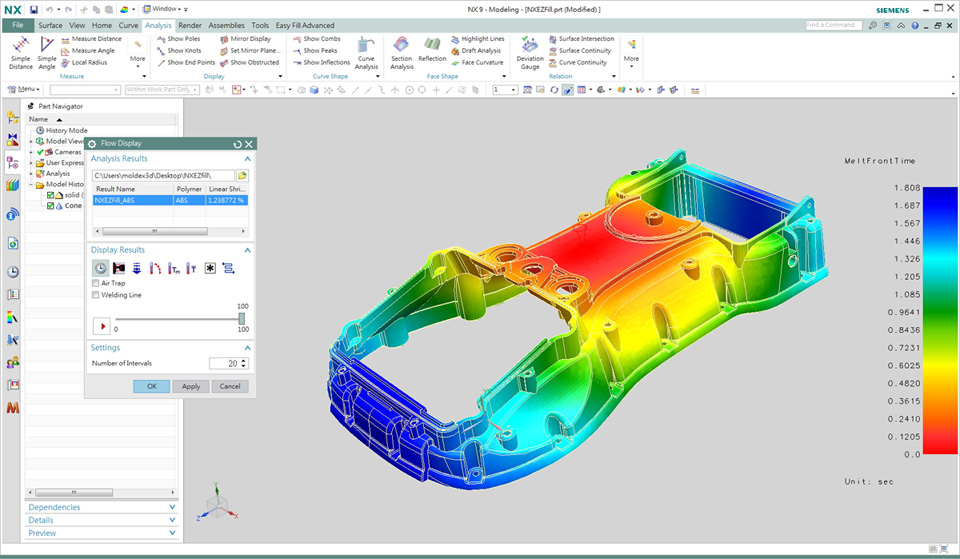This screenshot has width=960, height=559.
Task: Select the Reflection face shape tool
Action: (x=432, y=52)
